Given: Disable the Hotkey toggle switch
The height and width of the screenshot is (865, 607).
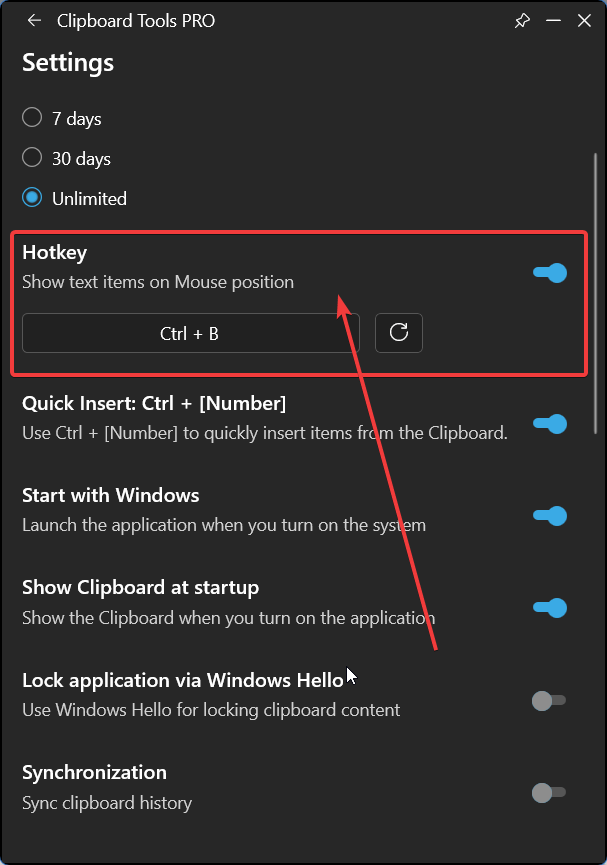Looking at the screenshot, I should point(550,273).
